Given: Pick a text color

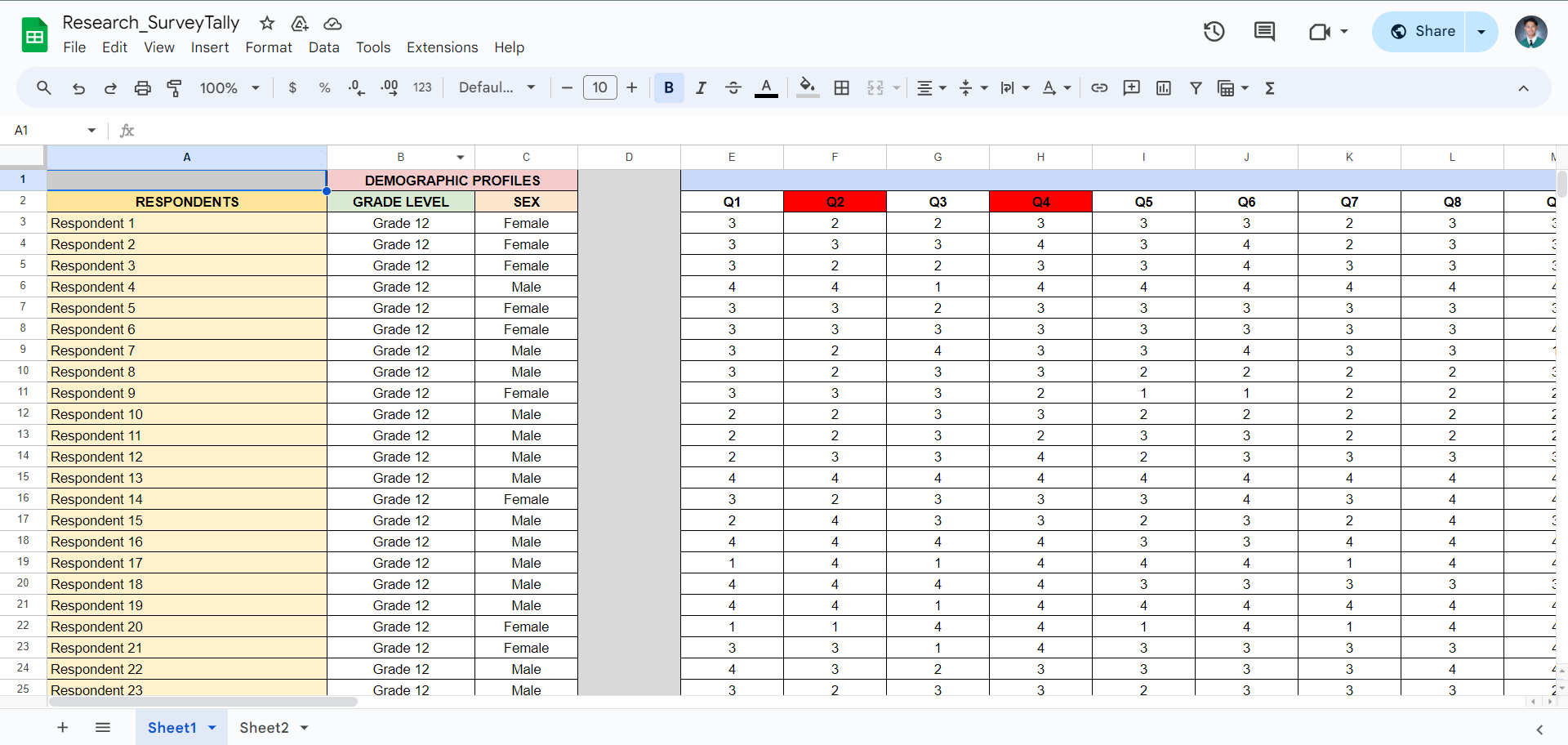Looking at the screenshot, I should pyautogui.click(x=766, y=87).
